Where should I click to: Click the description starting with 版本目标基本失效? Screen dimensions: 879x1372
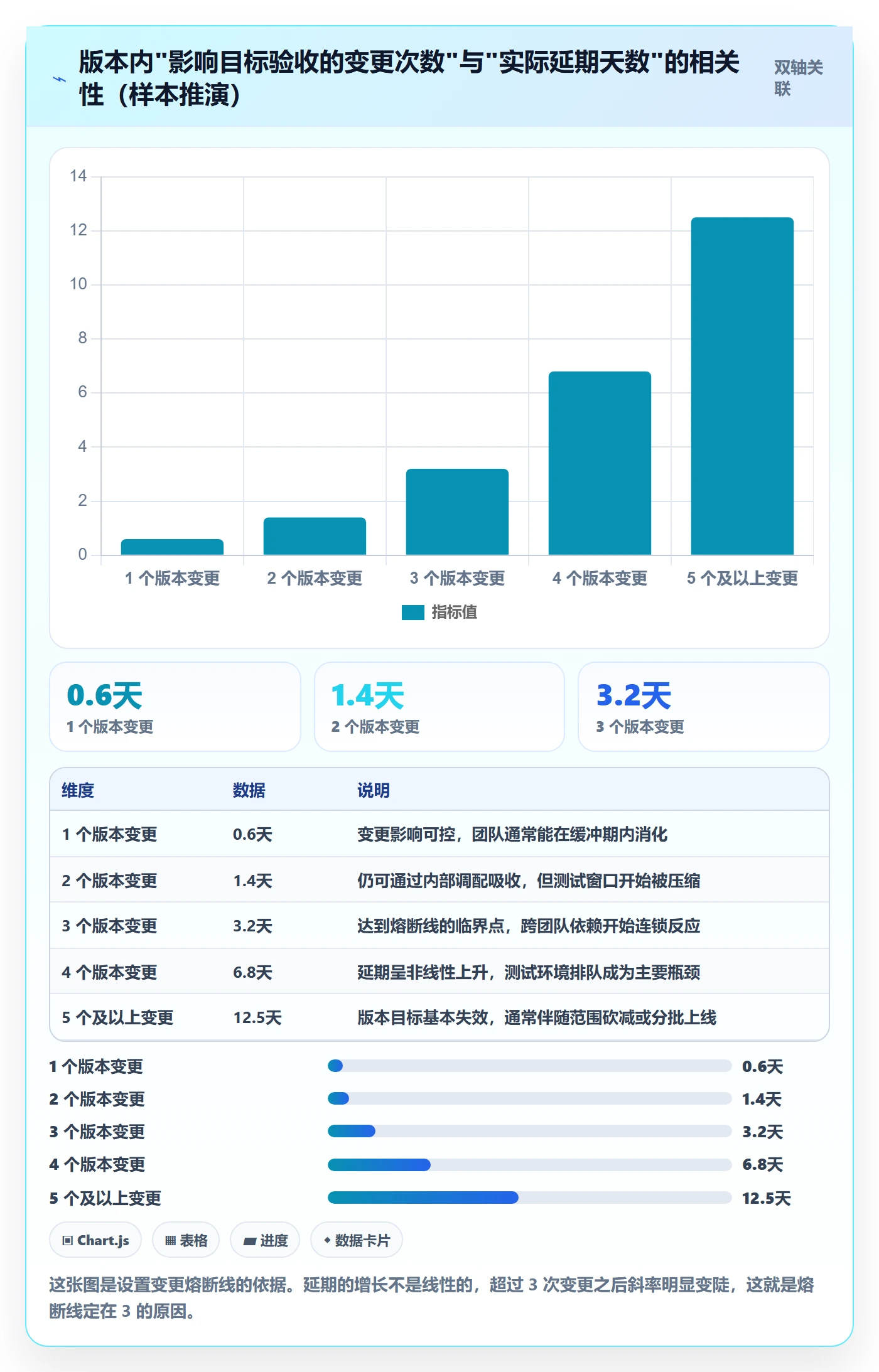pos(537,1017)
